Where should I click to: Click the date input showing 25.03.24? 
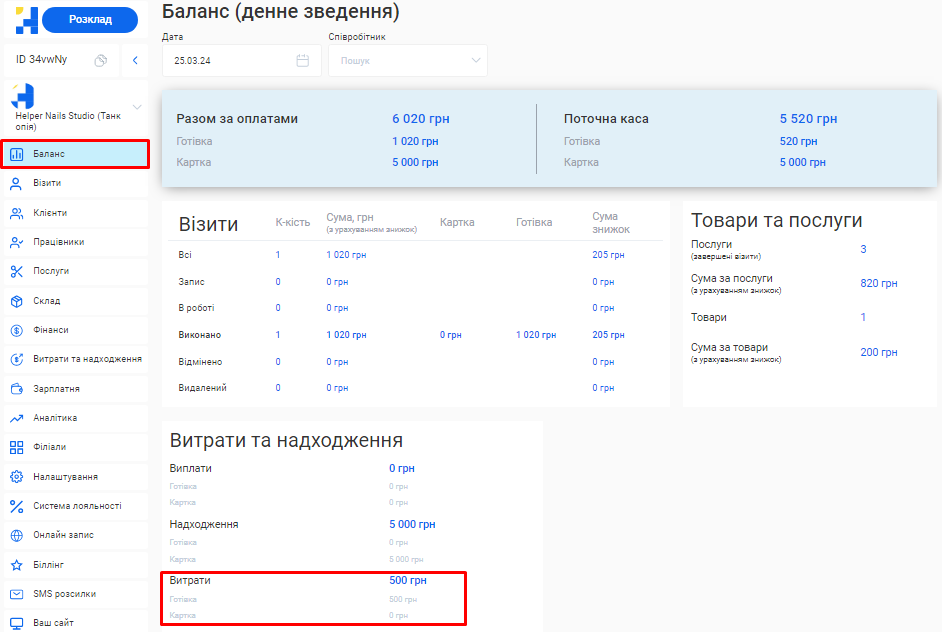coord(230,60)
